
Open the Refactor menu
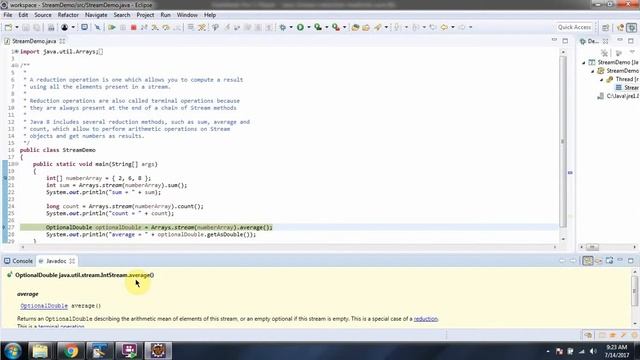pyautogui.click(x=68, y=15)
